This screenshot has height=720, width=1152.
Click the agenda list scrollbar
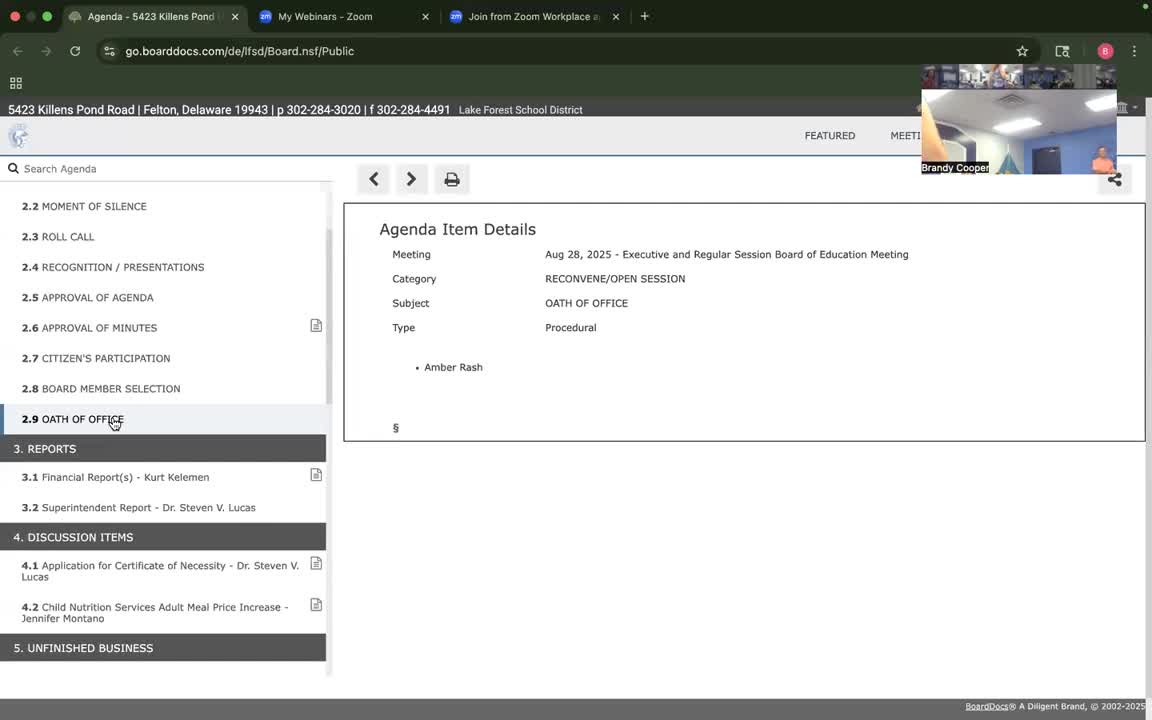tap(328, 310)
